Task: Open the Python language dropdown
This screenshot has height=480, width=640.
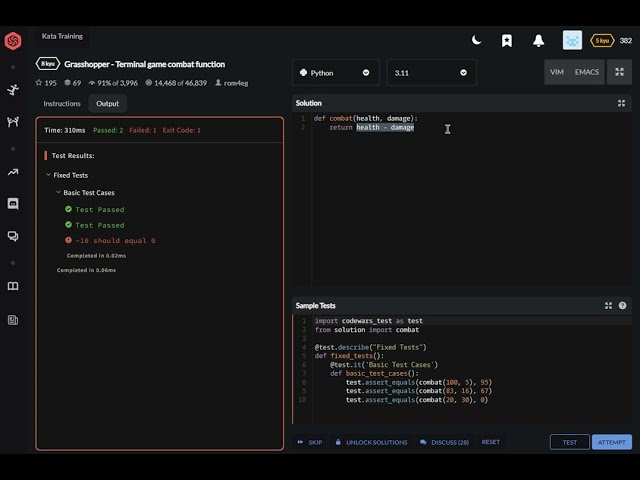Action: click(336, 73)
